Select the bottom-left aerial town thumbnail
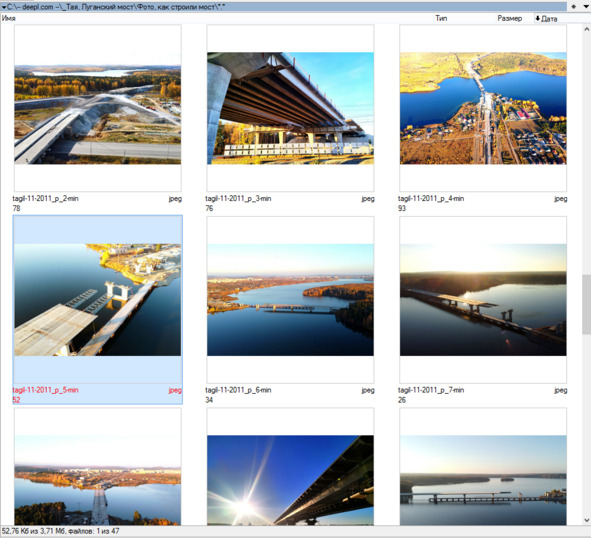The height and width of the screenshot is (538, 591). 98,467
